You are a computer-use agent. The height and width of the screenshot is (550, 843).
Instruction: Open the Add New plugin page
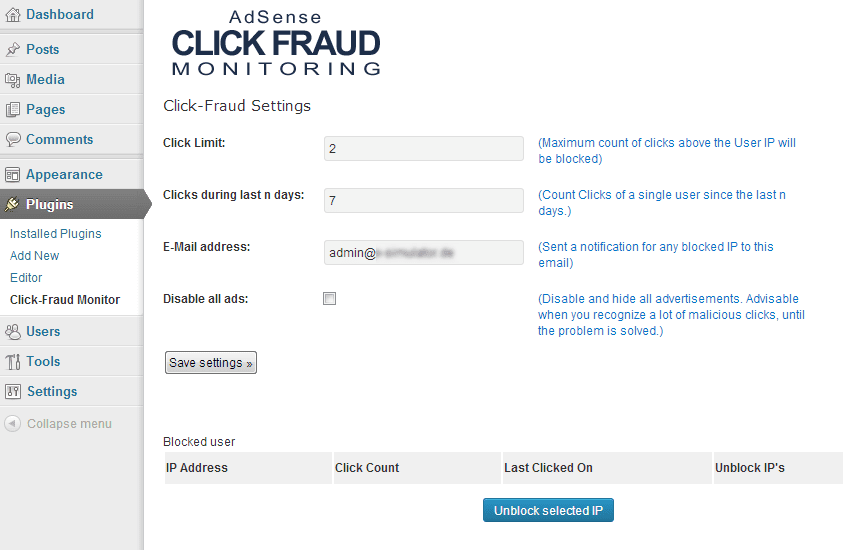pyautogui.click(x=35, y=256)
